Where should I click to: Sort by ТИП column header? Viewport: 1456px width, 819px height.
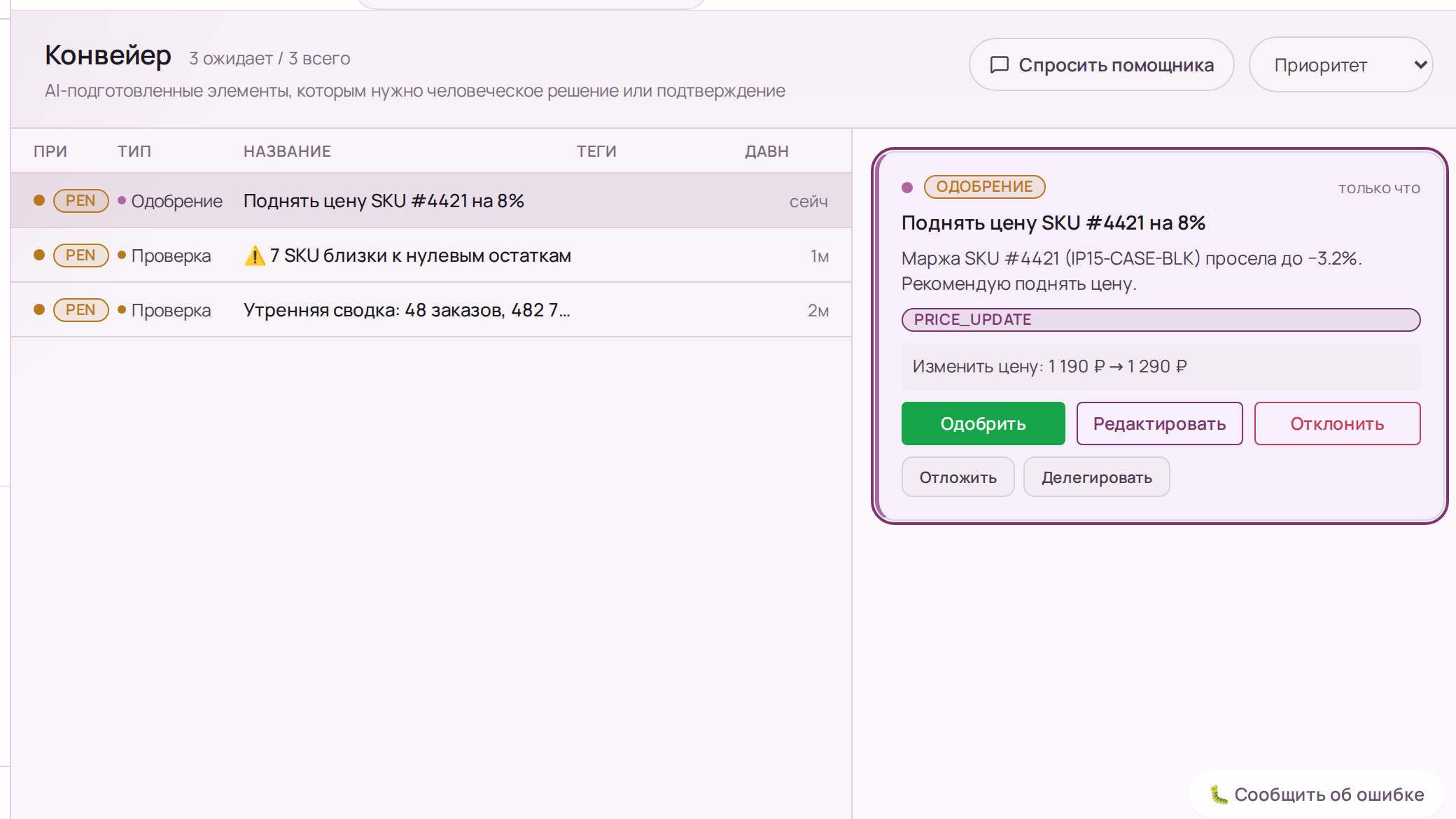point(134,151)
